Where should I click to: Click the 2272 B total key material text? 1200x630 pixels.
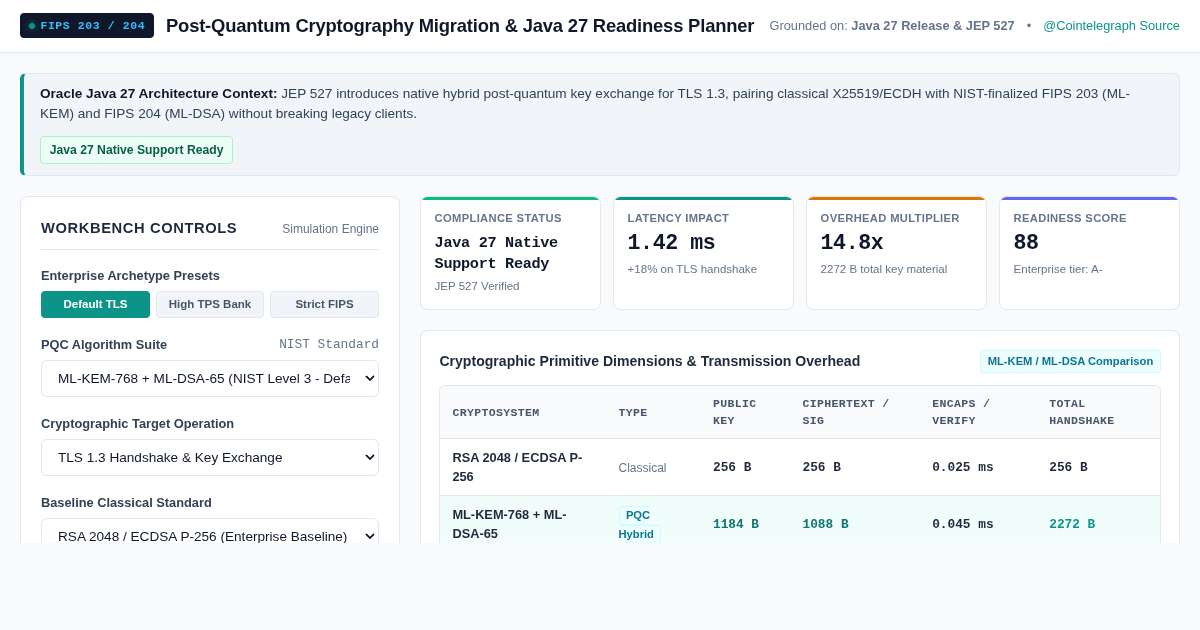pos(884,269)
